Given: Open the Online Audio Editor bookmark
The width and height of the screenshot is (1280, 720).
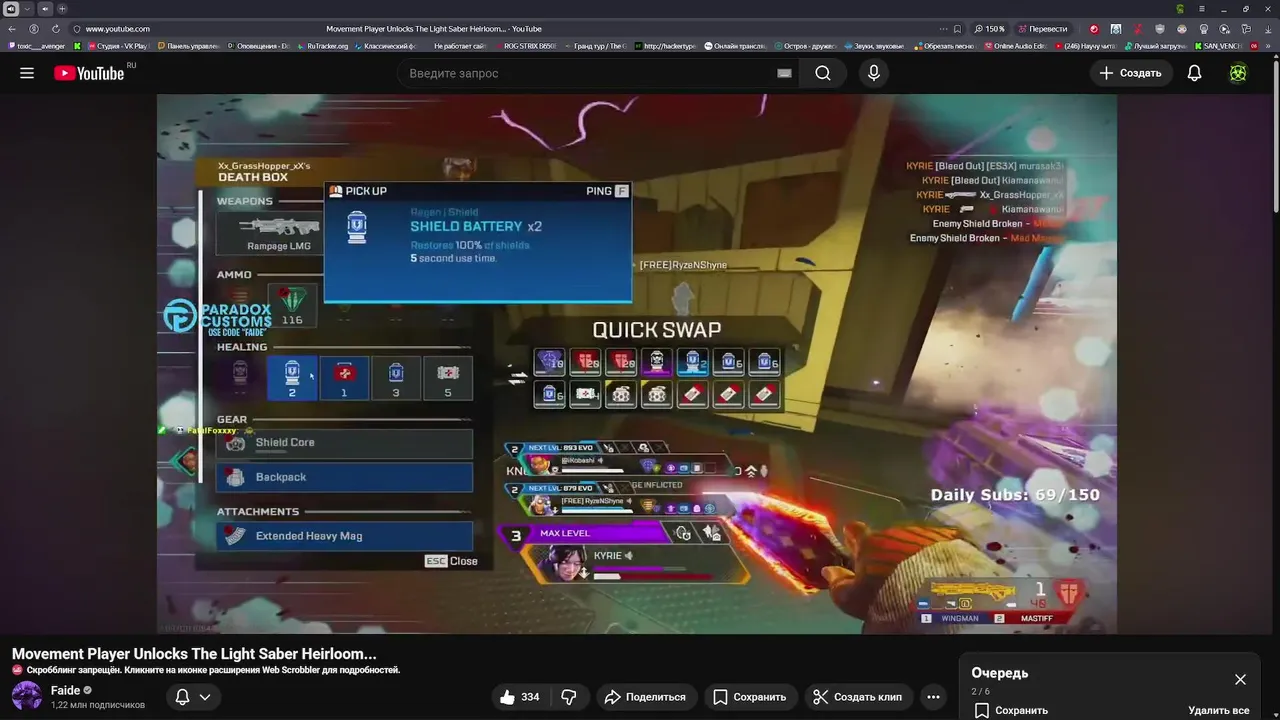Looking at the screenshot, I should click(x=1014, y=46).
